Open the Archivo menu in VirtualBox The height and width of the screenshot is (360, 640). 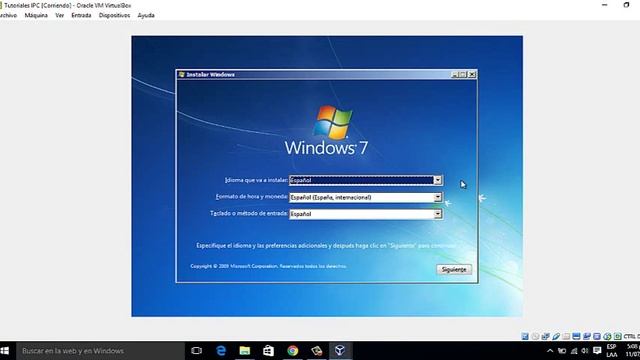click(8, 15)
